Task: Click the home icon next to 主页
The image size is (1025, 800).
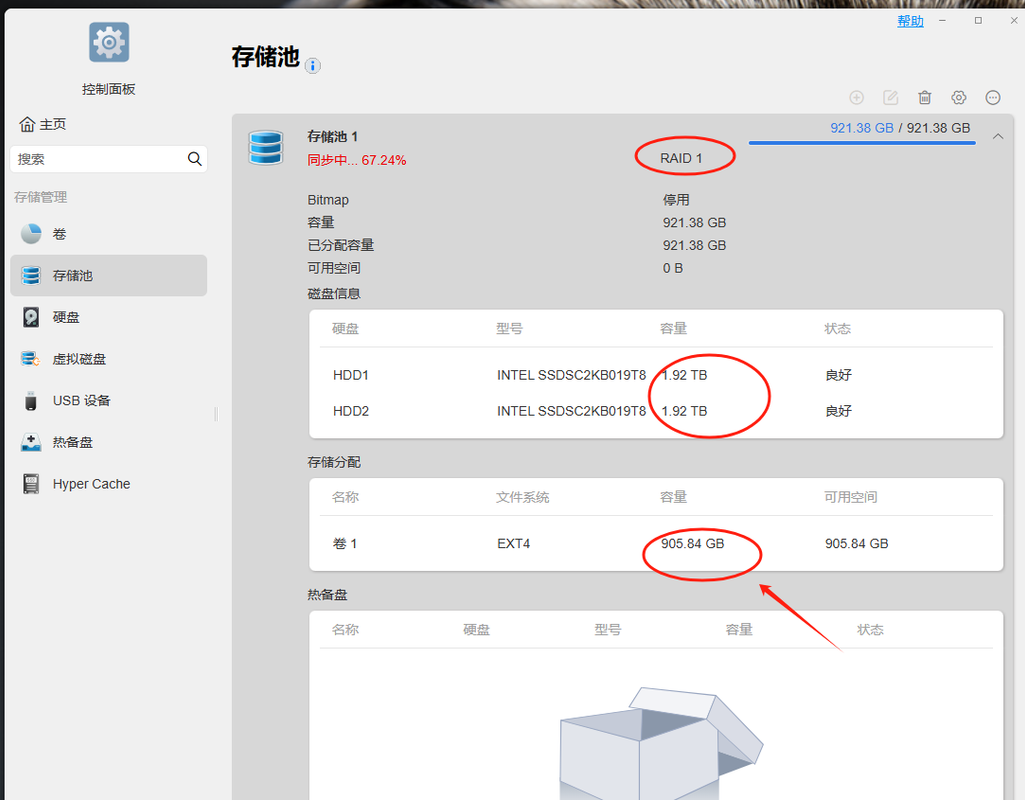Action: pos(27,124)
